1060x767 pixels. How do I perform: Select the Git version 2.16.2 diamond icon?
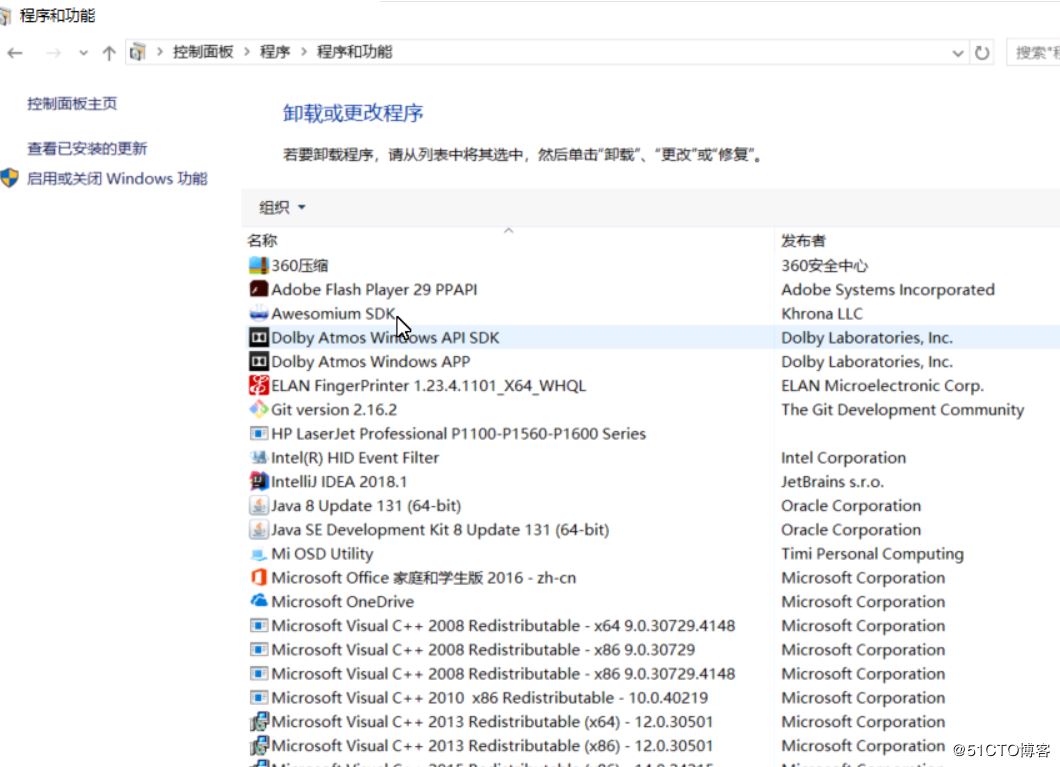point(259,409)
